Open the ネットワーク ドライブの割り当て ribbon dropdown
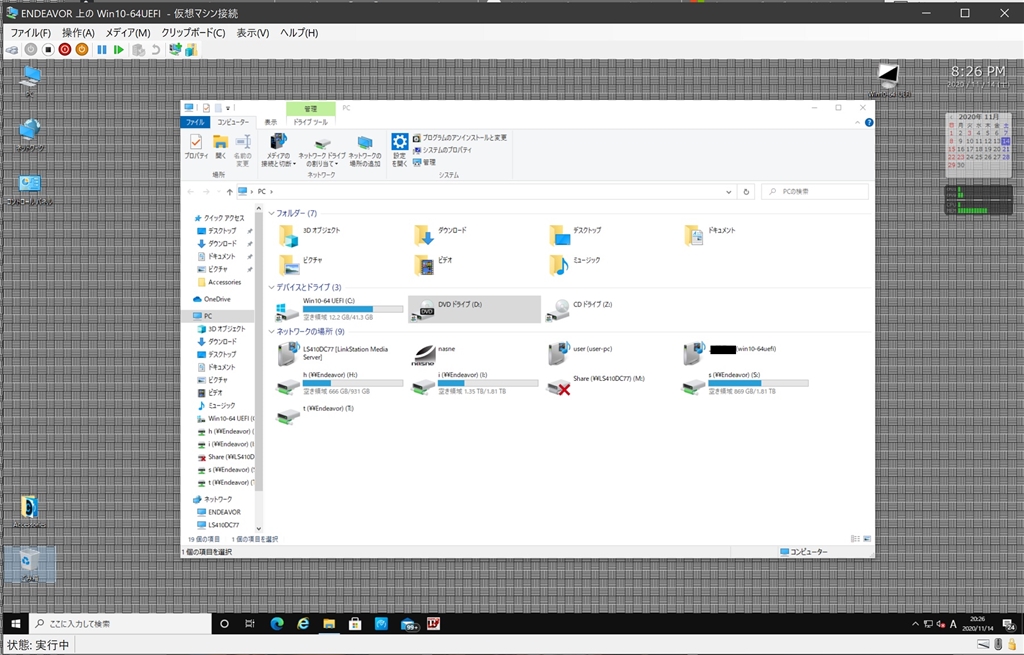 tap(322, 152)
